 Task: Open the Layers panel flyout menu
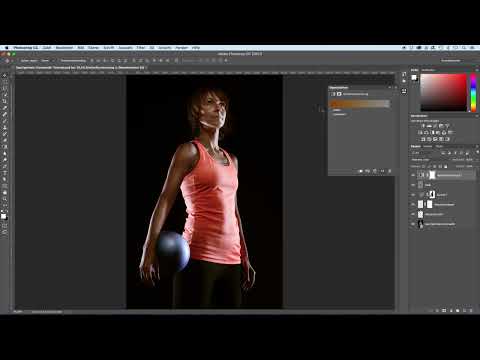click(x=477, y=146)
